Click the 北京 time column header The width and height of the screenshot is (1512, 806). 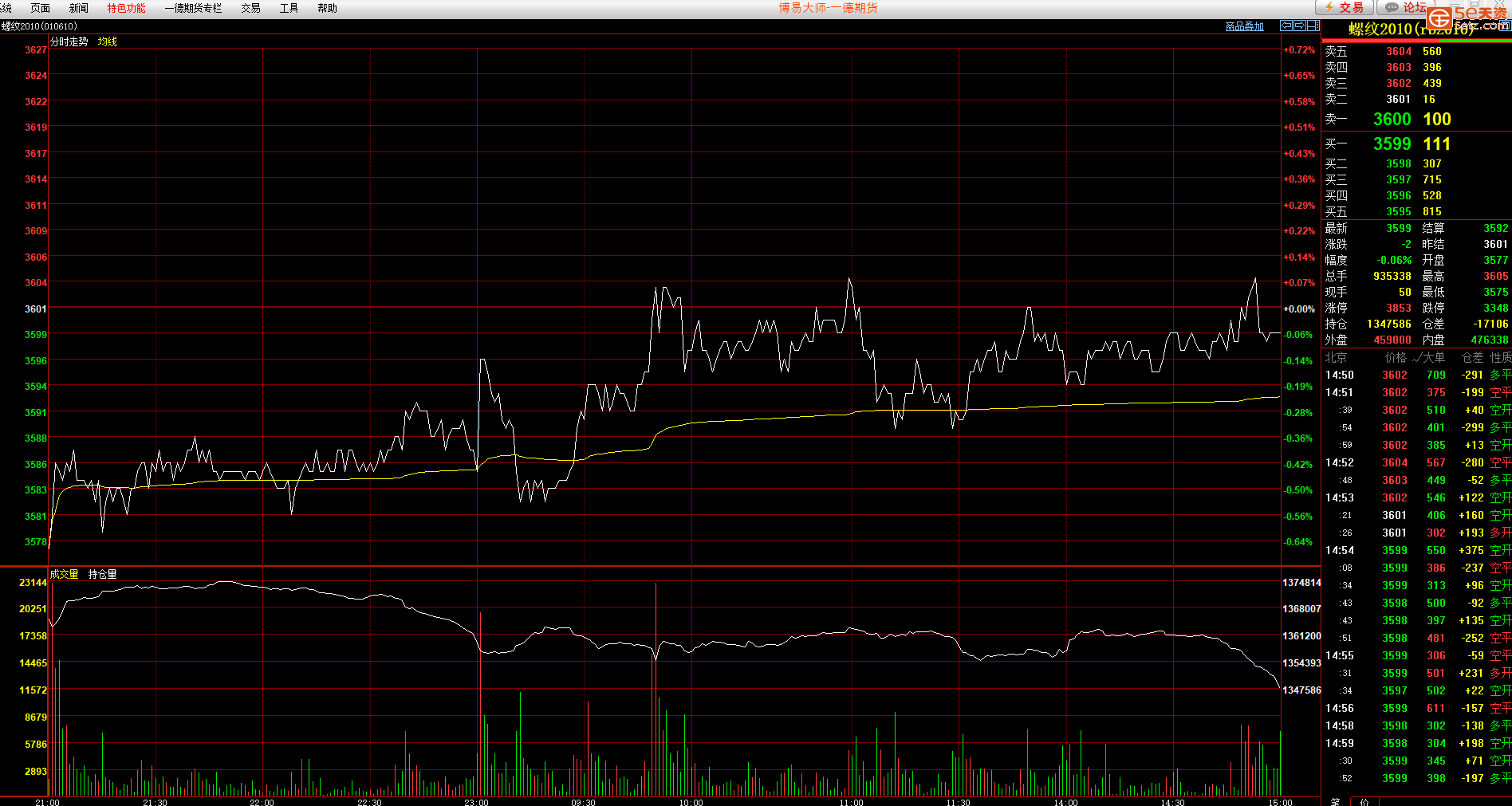click(x=1336, y=357)
